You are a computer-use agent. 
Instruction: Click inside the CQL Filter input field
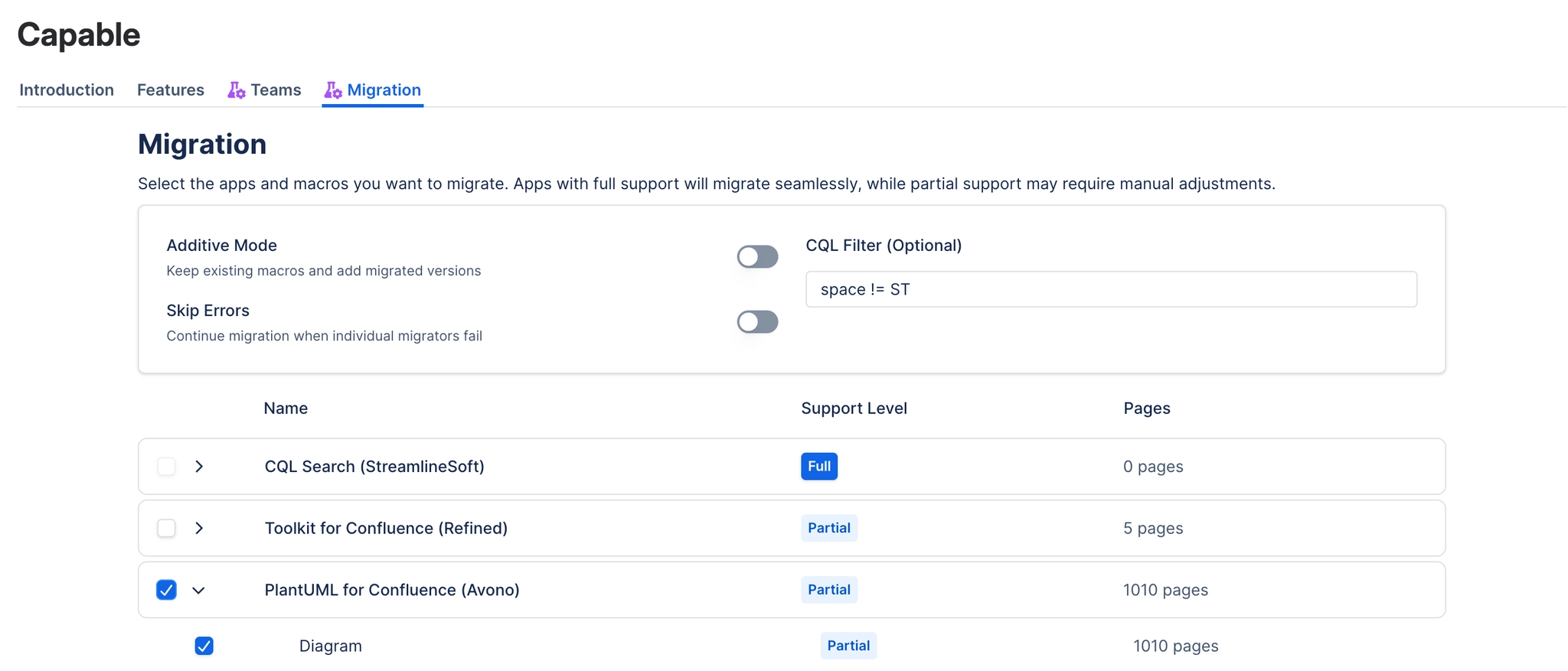pyautogui.click(x=1111, y=289)
